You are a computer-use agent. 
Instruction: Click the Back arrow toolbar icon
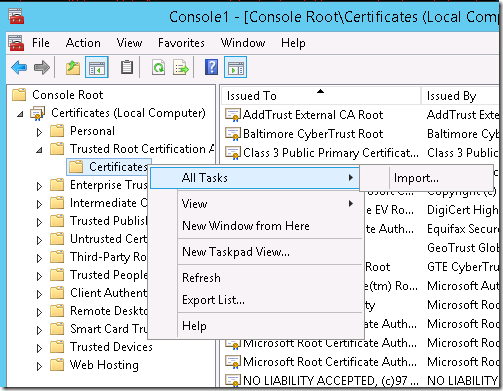click(19, 68)
